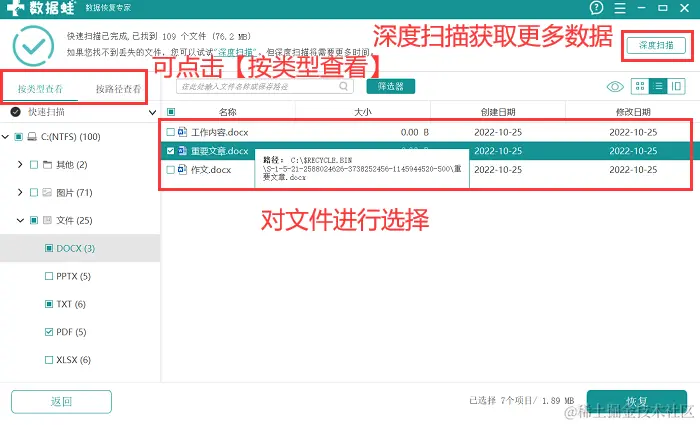The height and width of the screenshot is (425, 700).
Task: Open the 筛选器 filter button
Action: point(391,86)
